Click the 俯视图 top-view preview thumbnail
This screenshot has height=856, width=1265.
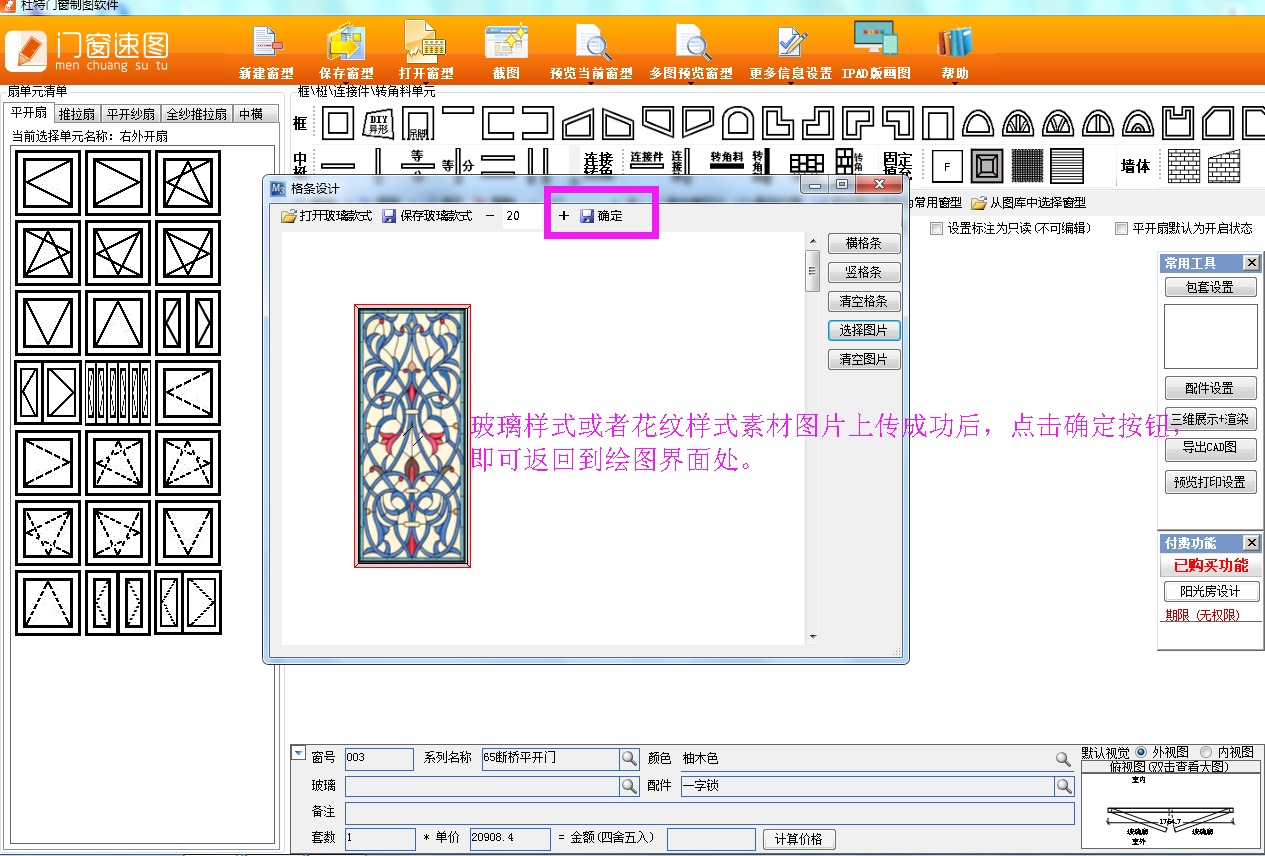(x=1171, y=811)
